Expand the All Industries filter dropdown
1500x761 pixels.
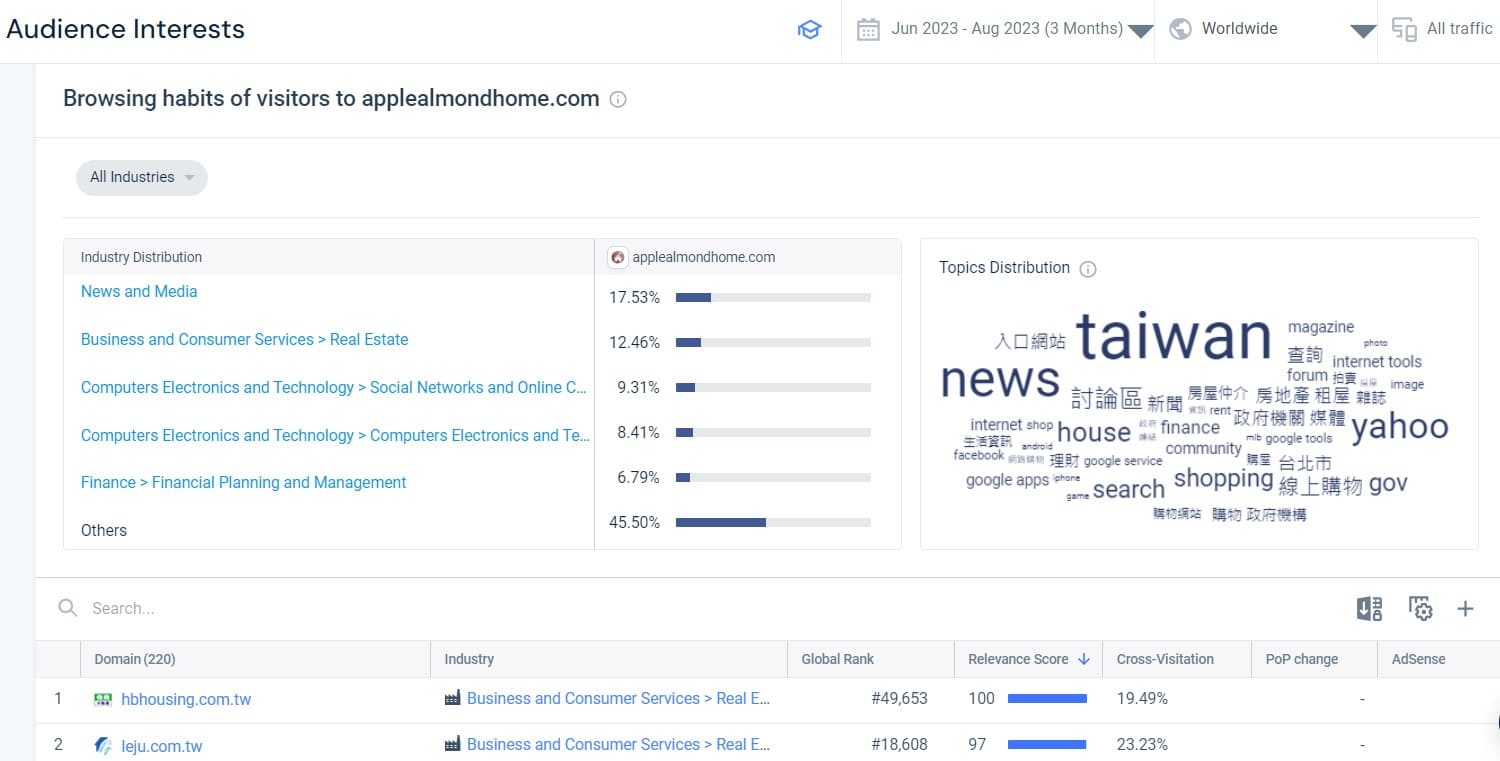tap(142, 177)
